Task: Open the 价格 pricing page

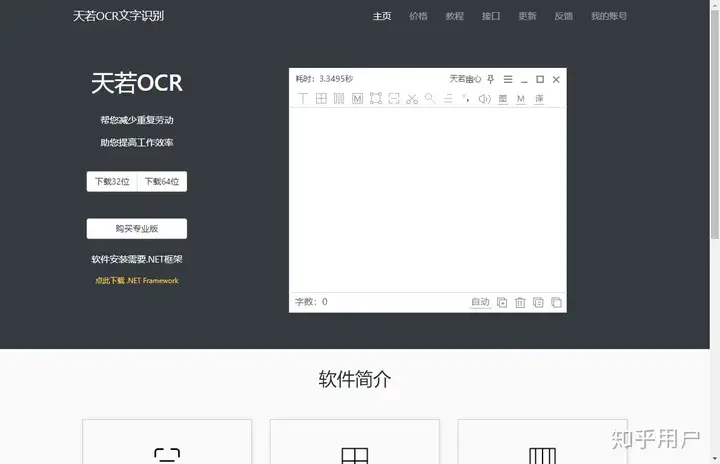Action: tap(418, 16)
